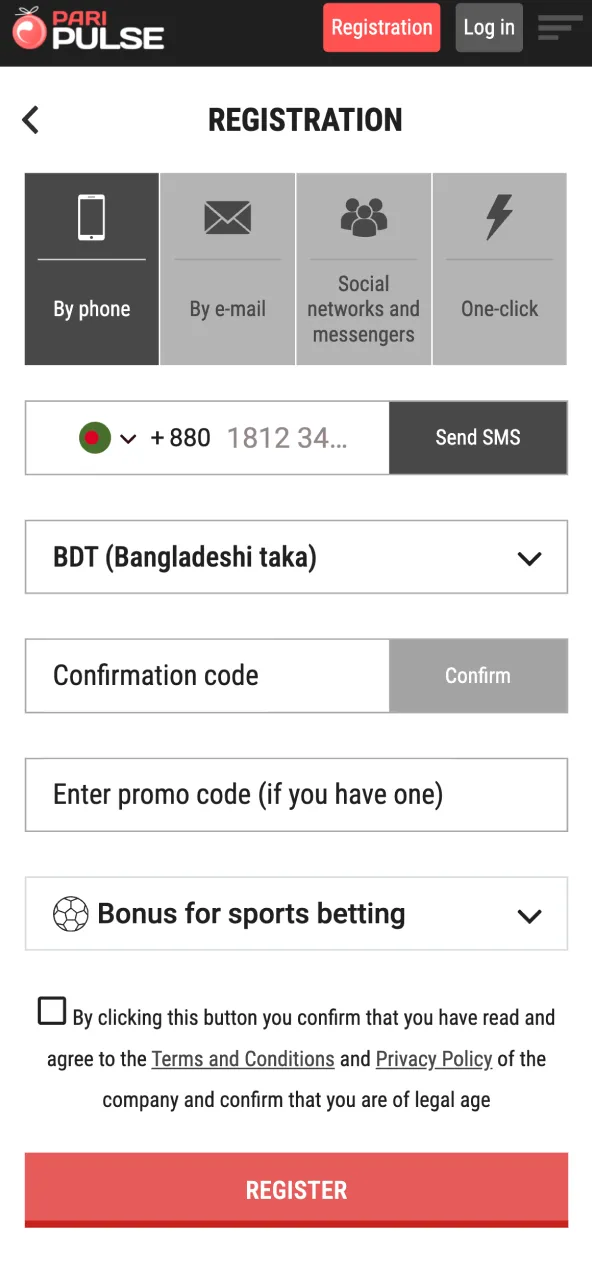Click the lightning bolt One-click icon

point(499,216)
